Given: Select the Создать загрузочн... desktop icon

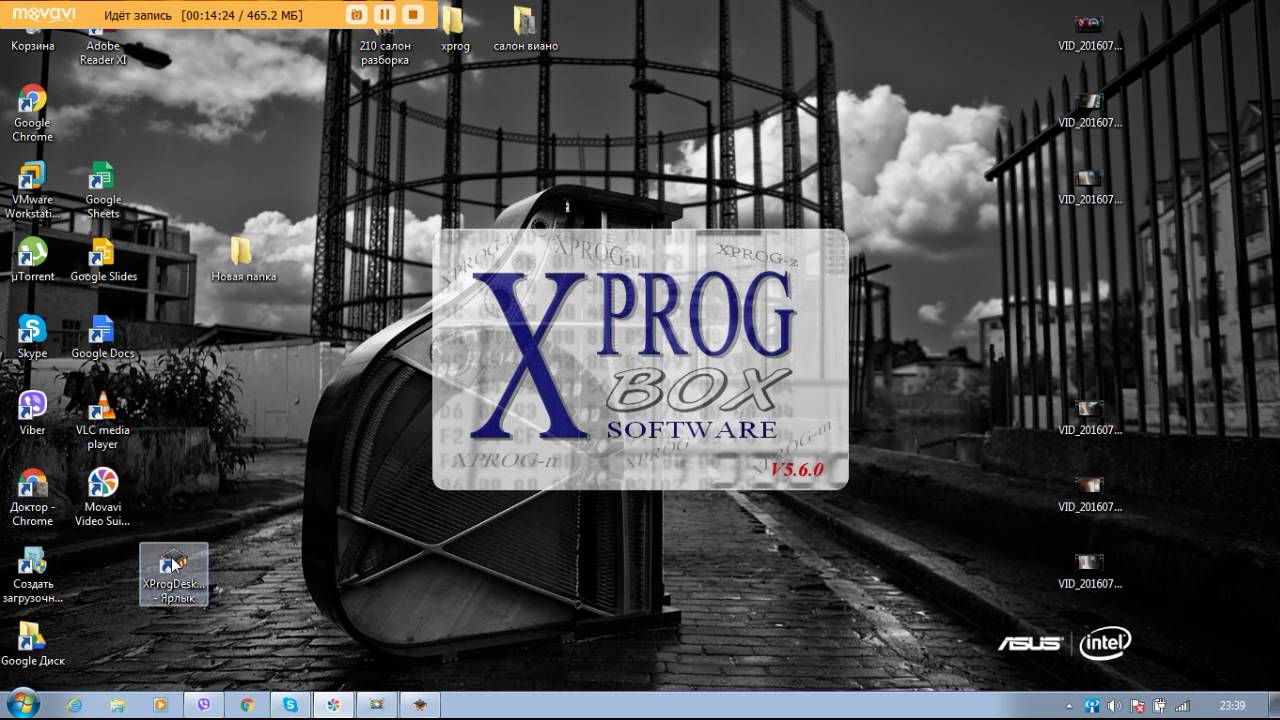Looking at the screenshot, I should click(33, 575).
